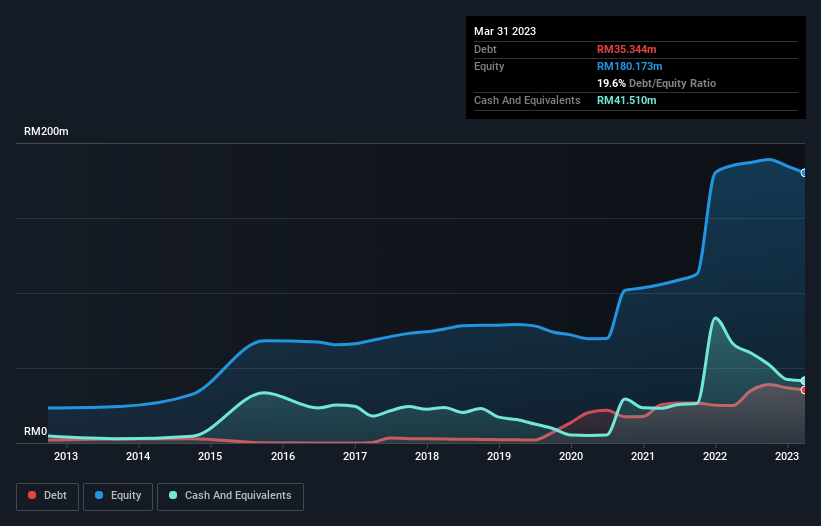Select the teal Cash endpoint marker
This screenshot has height=526, width=821.
[x=804, y=380]
